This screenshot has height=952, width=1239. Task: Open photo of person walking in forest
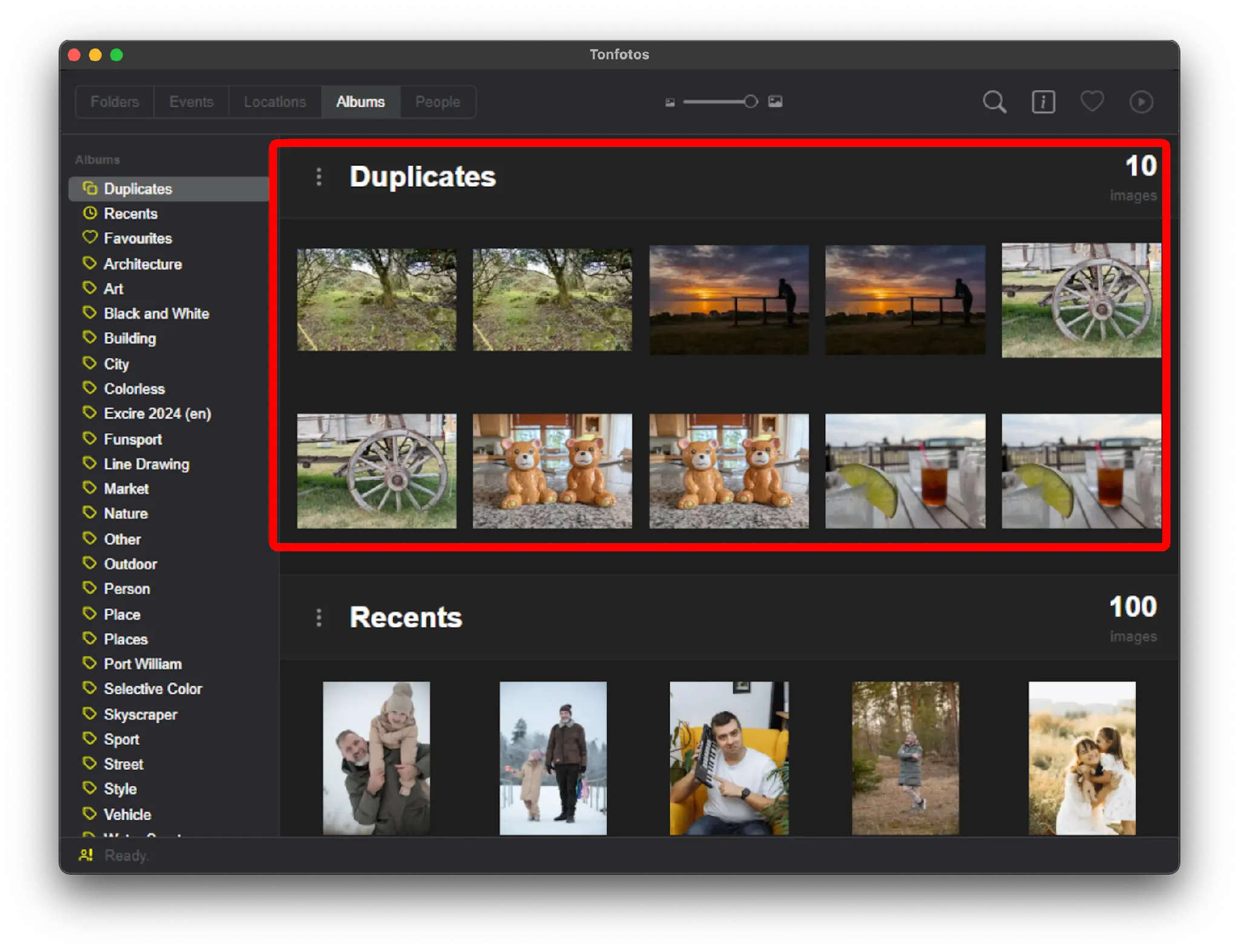905,758
